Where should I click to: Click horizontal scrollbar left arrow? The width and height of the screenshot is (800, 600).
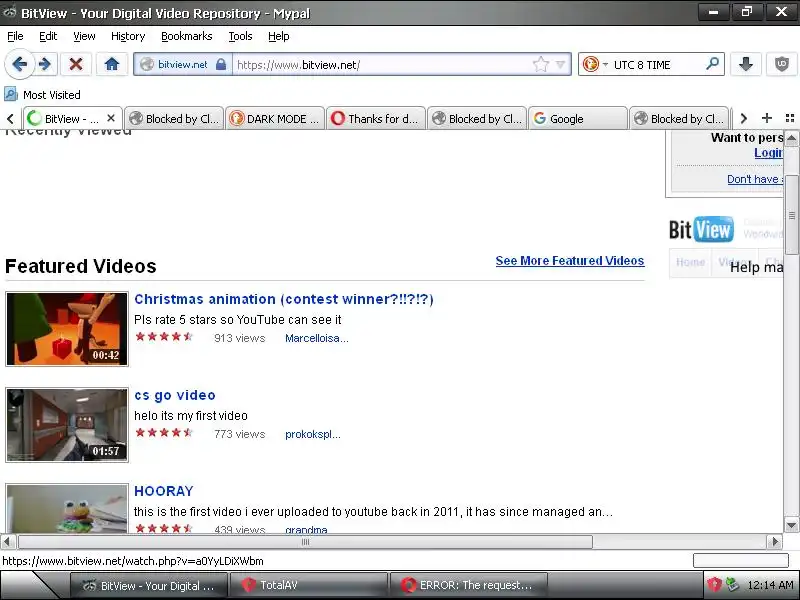(x=7, y=541)
